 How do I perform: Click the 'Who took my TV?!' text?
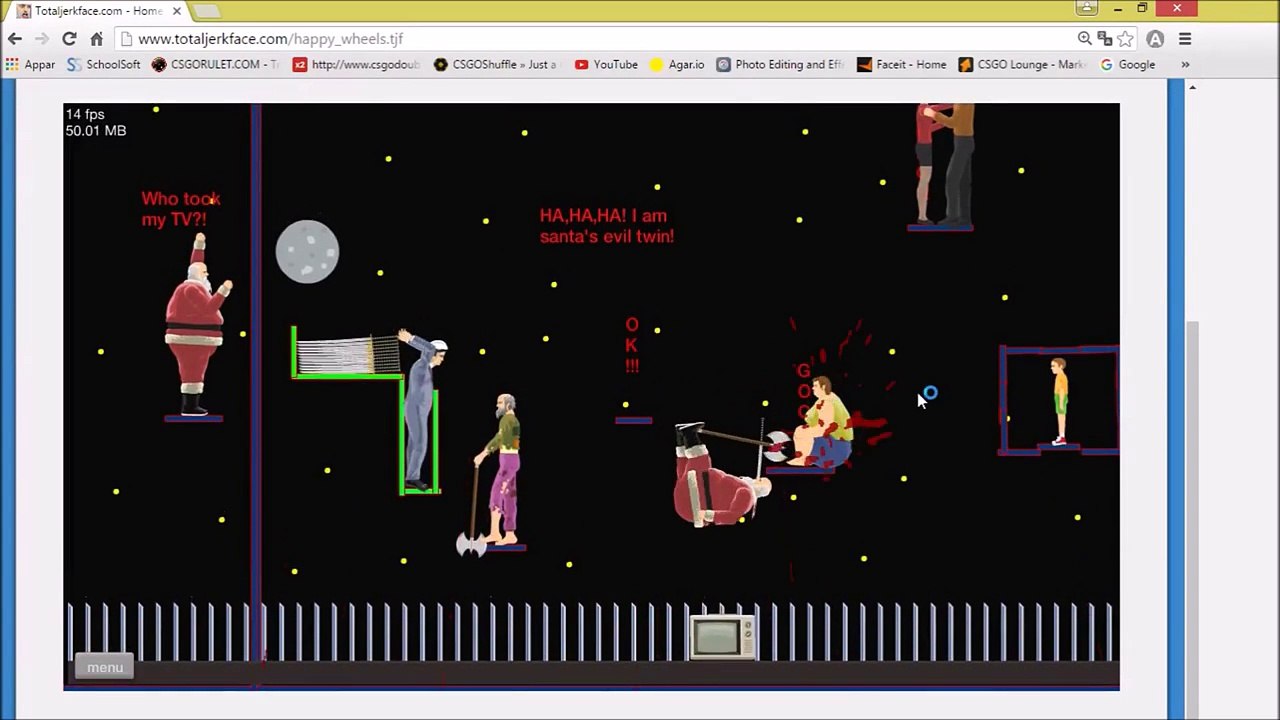pyautogui.click(x=181, y=209)
